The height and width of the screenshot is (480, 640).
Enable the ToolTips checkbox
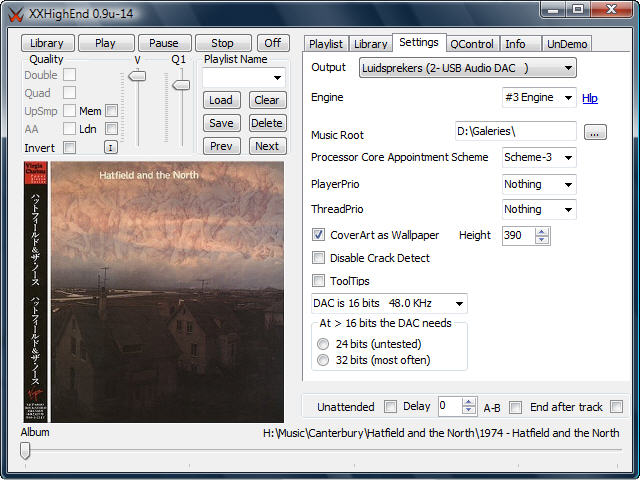point(318,280)
